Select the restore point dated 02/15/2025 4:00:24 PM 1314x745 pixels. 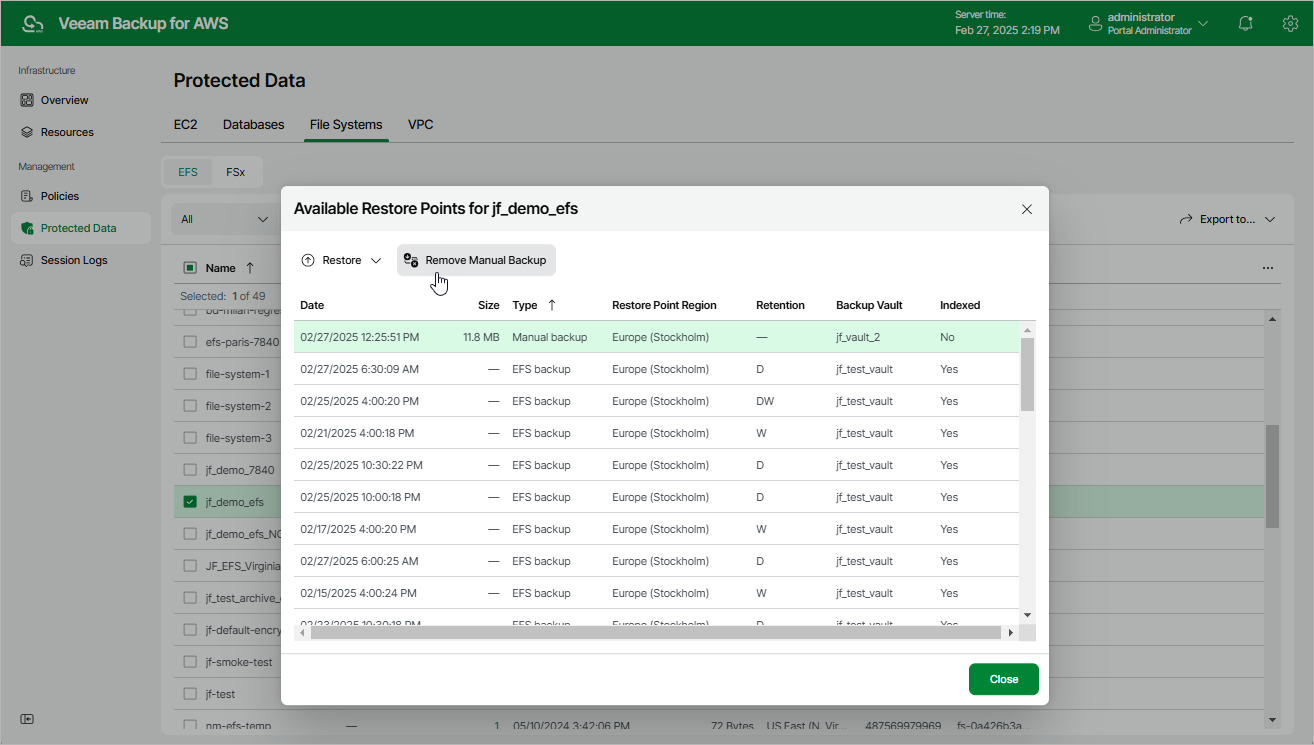[x=657, y=593]
